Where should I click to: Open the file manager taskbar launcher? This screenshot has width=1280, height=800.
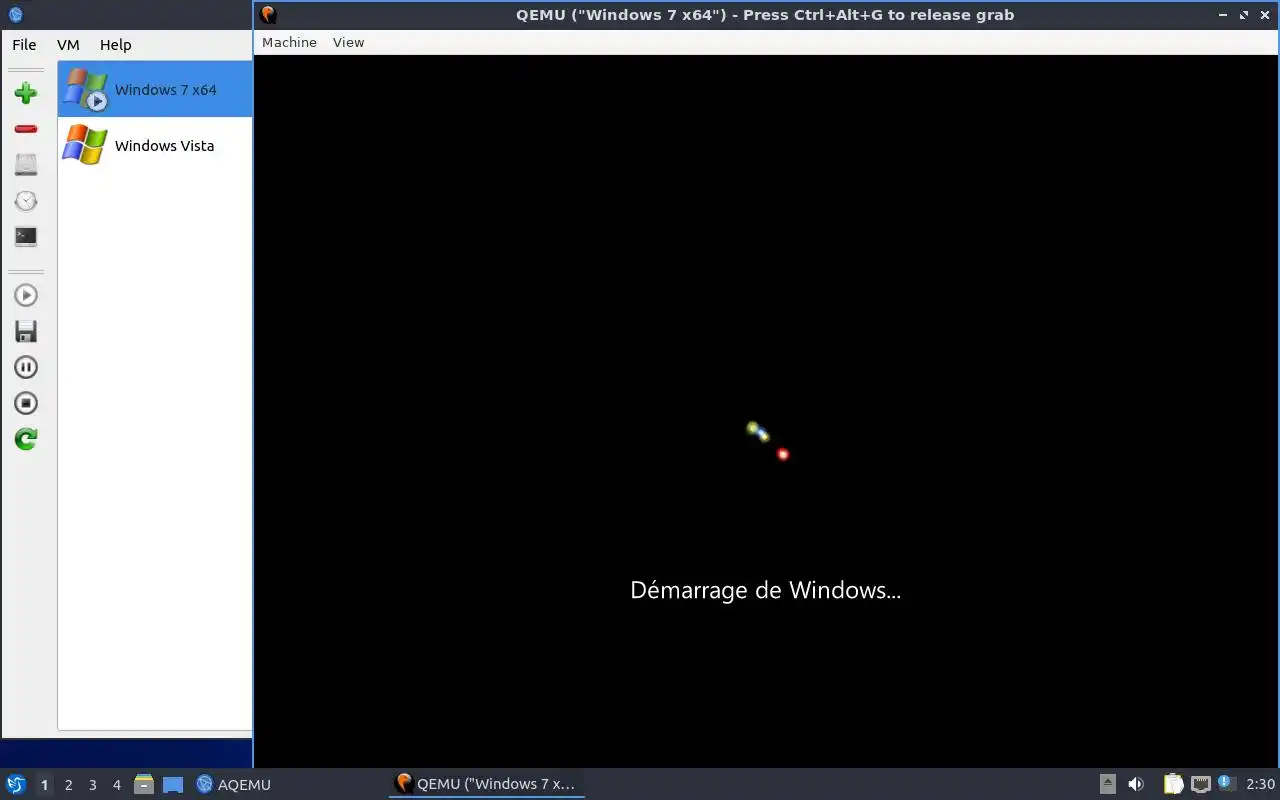pyautogui.click(x=144, y=784)
